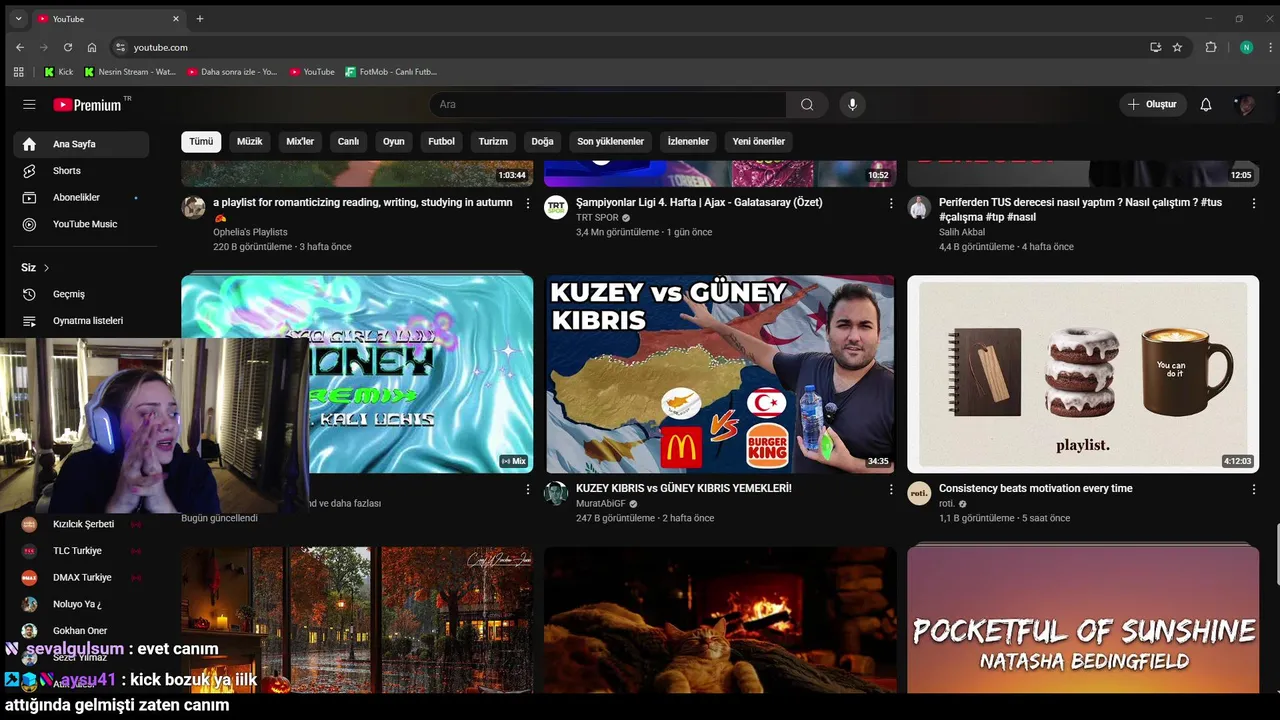Open MuratAbiGF channel avatar
The height and width of the screenshot is (720, 1280).
coord(556,494)
